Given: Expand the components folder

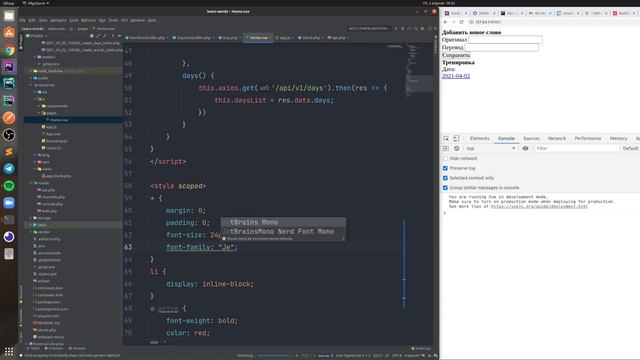Looking at the screenshot, I should click(40, 106).
